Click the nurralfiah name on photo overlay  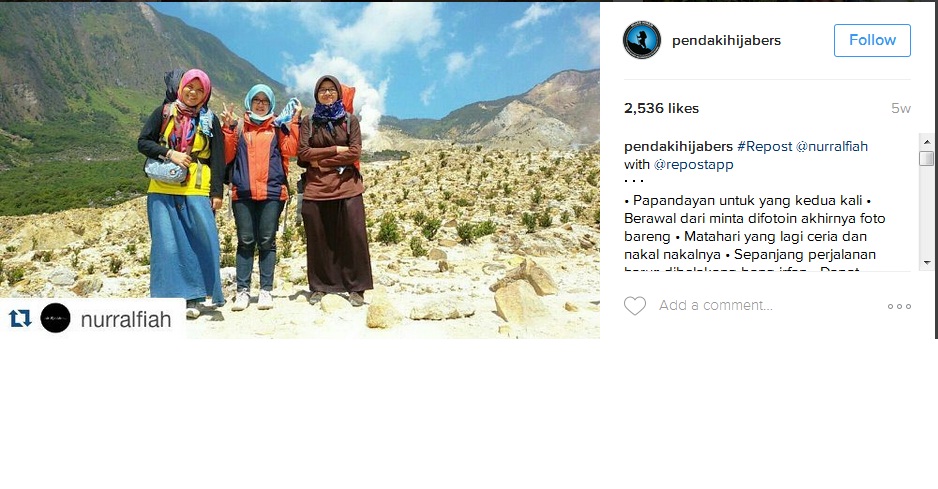pyautogui.click(x=126, y=319)
